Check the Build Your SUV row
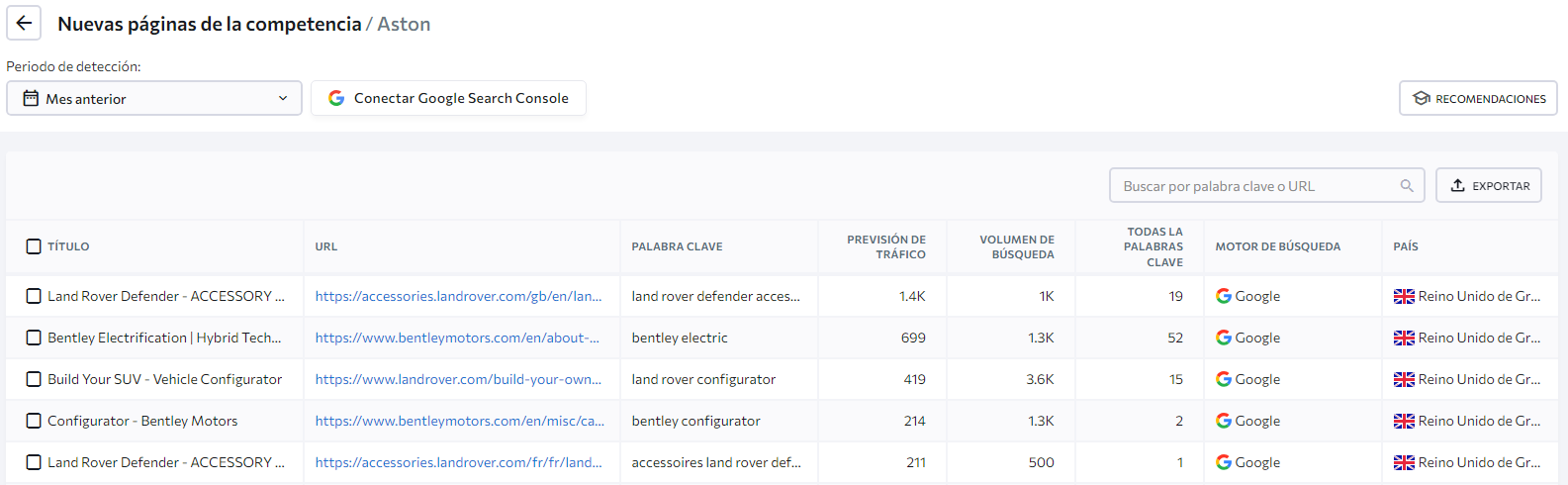Image resolution: width=1568 pixels, height=485 pixels. point(34,379)
